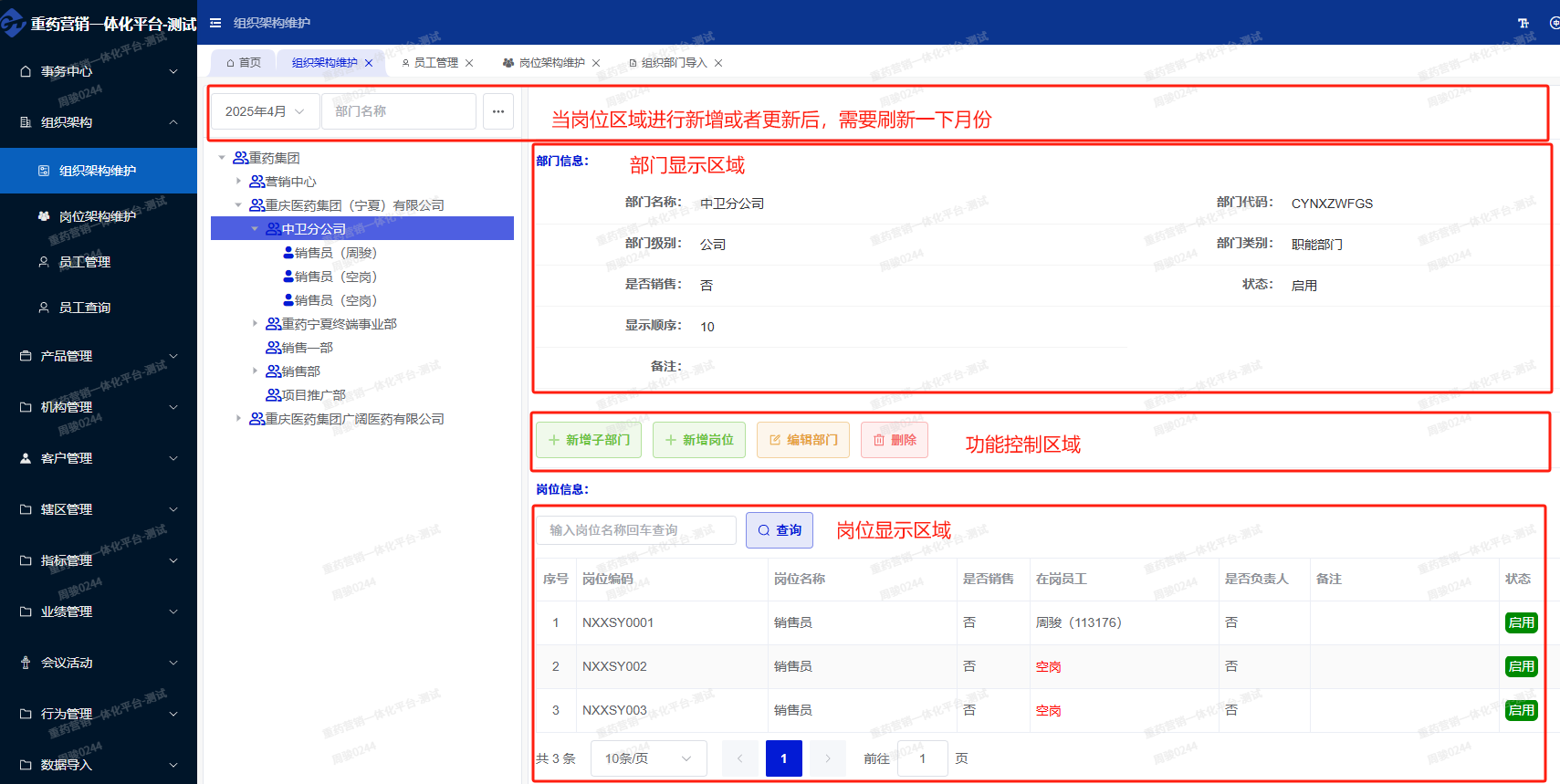Viewport: 1560px width, 784px height.
Task: Expand the 销售部 tree node
Action: pyautogui.click(x=255, y=371)
